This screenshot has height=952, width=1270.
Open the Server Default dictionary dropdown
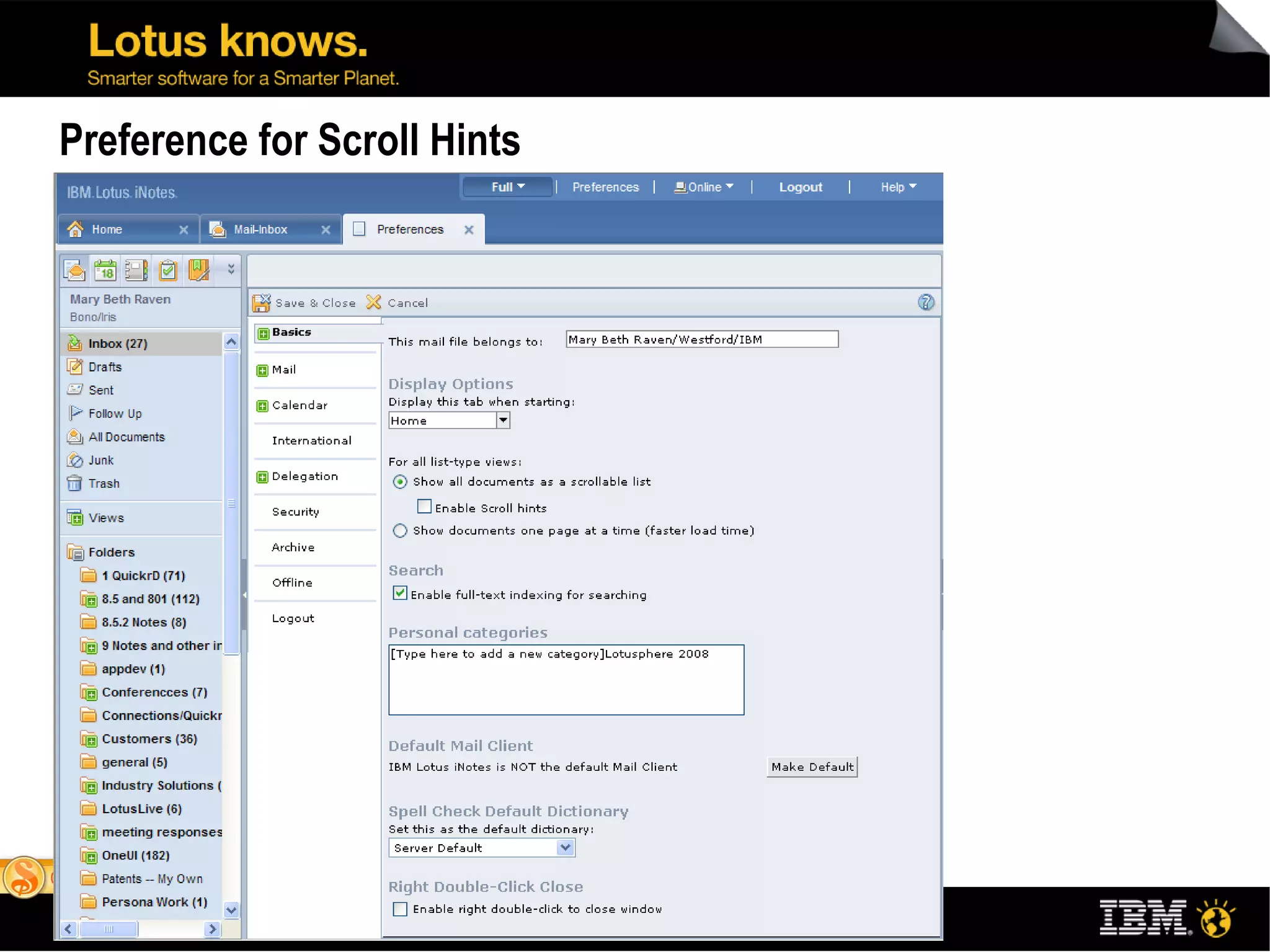[x=565, y=848]
